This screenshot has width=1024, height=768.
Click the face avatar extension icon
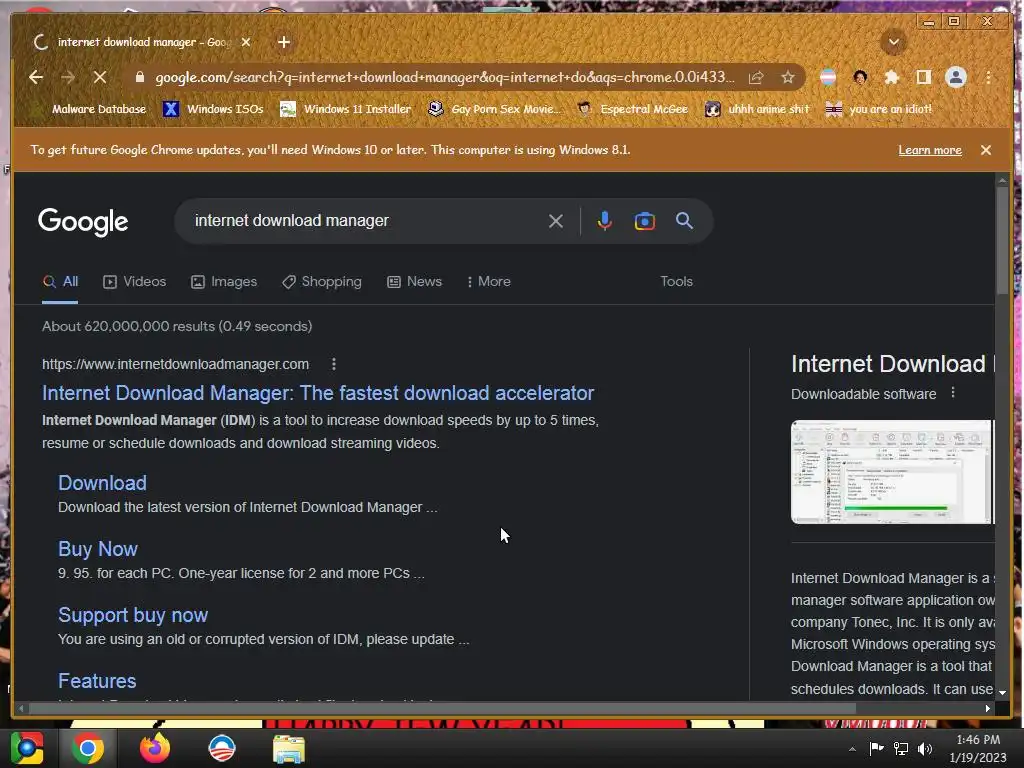[x=860, y=77]
